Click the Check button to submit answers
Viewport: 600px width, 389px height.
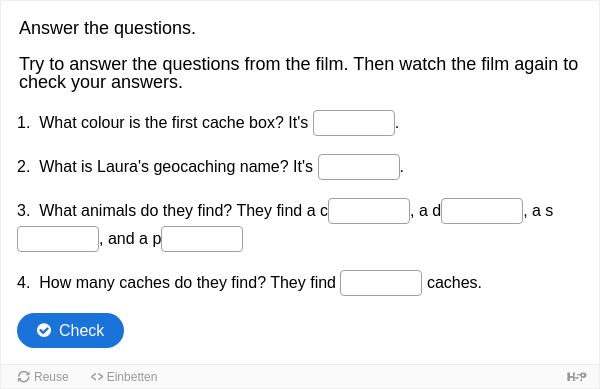[x=70, y=330]
